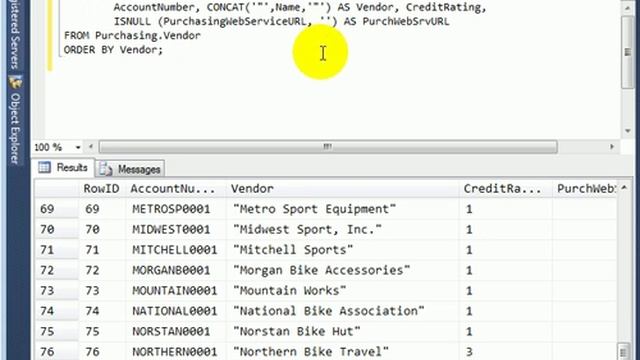This screenshot has width=640, height=360.
Task: Select the CreditRa... column header
Action: [x=506, y=189]
